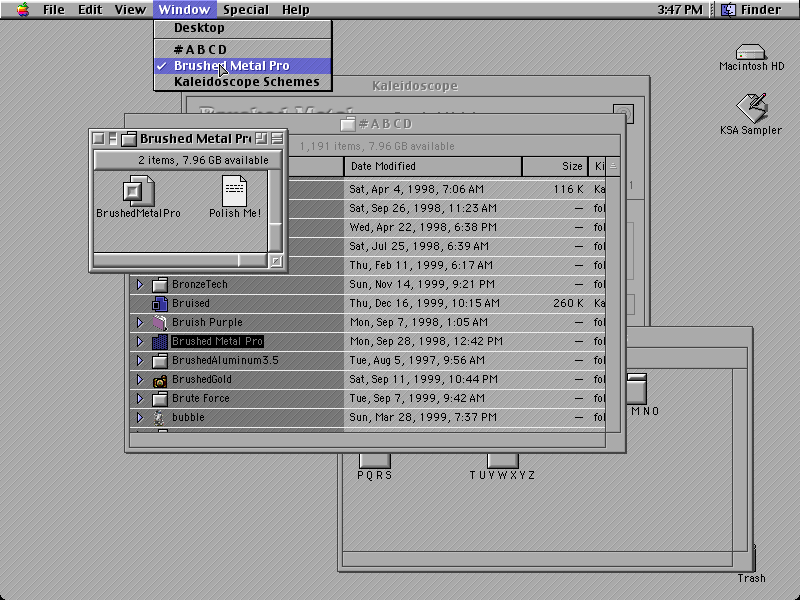Click the vertical scrollbar in Brushed Metal Pro window
Viewport: 800px width, 600px height.
click(x=275, y=212)
